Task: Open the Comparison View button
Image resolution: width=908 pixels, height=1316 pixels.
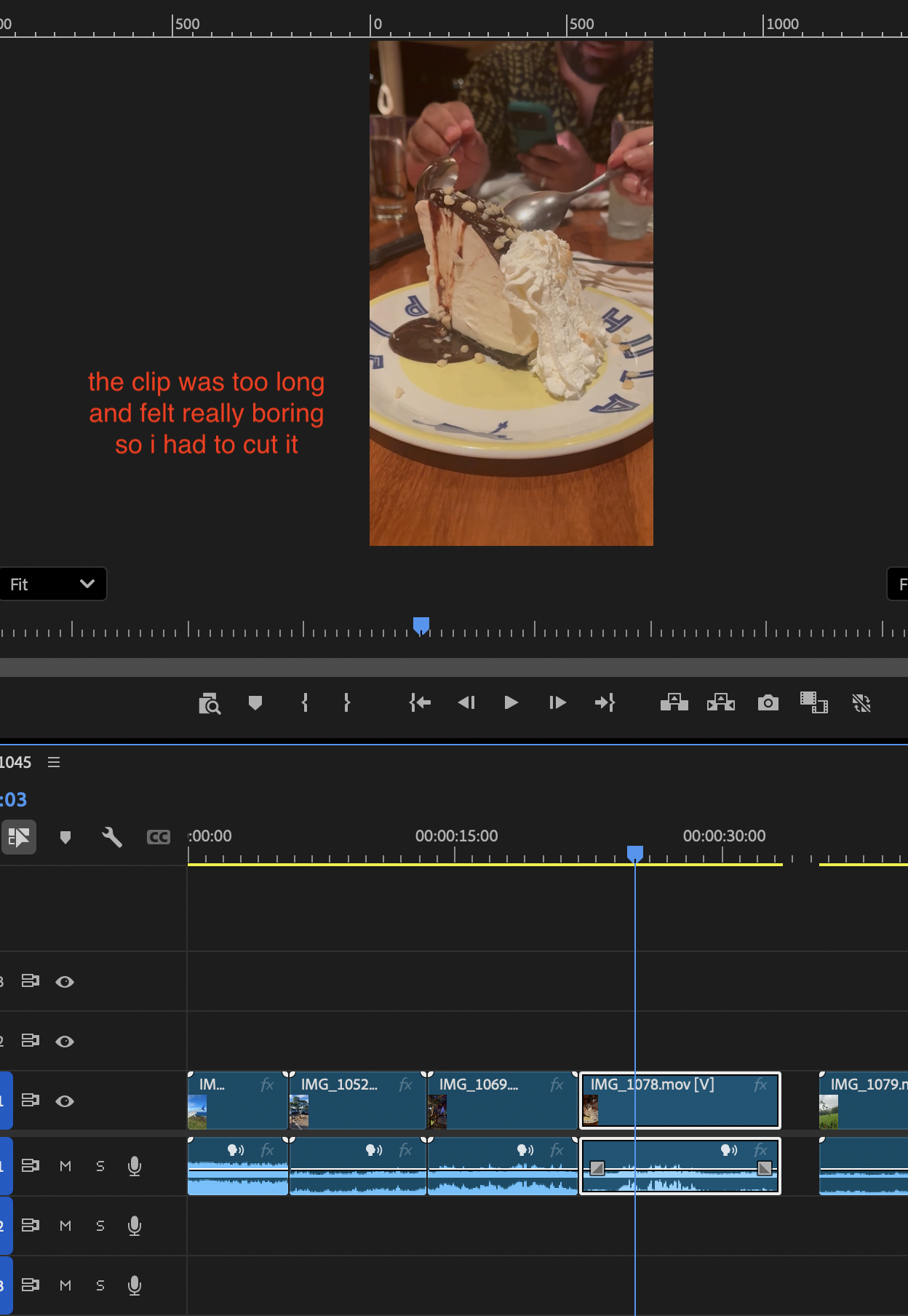Action: coord(814,702)
